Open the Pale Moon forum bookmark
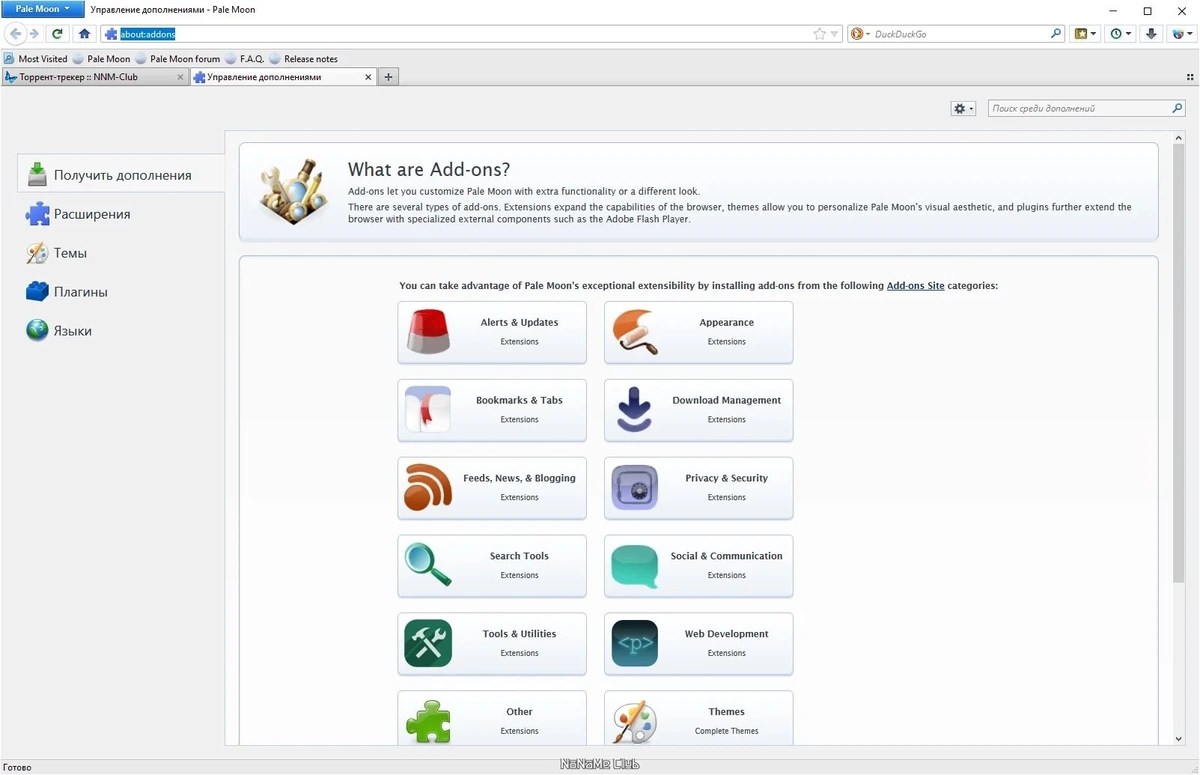1200x775 pixels. 178,59
